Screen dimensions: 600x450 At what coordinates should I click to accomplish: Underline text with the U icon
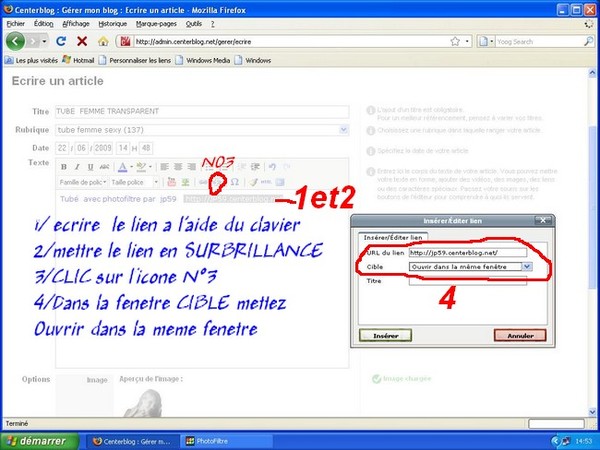point(90,167)
